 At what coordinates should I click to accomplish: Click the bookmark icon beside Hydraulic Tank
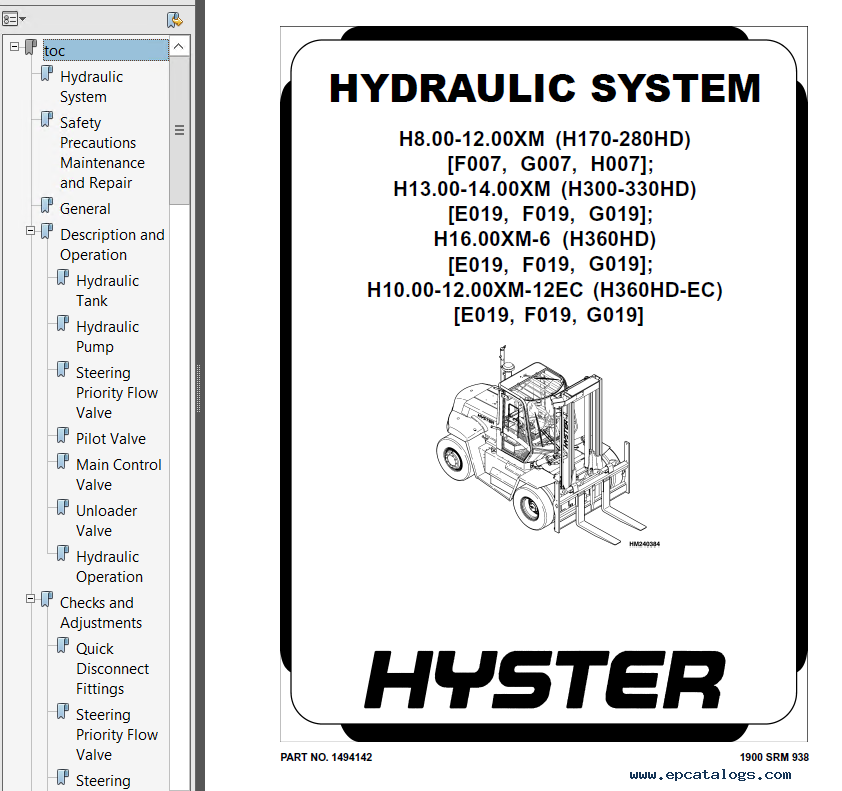(x=63, y=279)
